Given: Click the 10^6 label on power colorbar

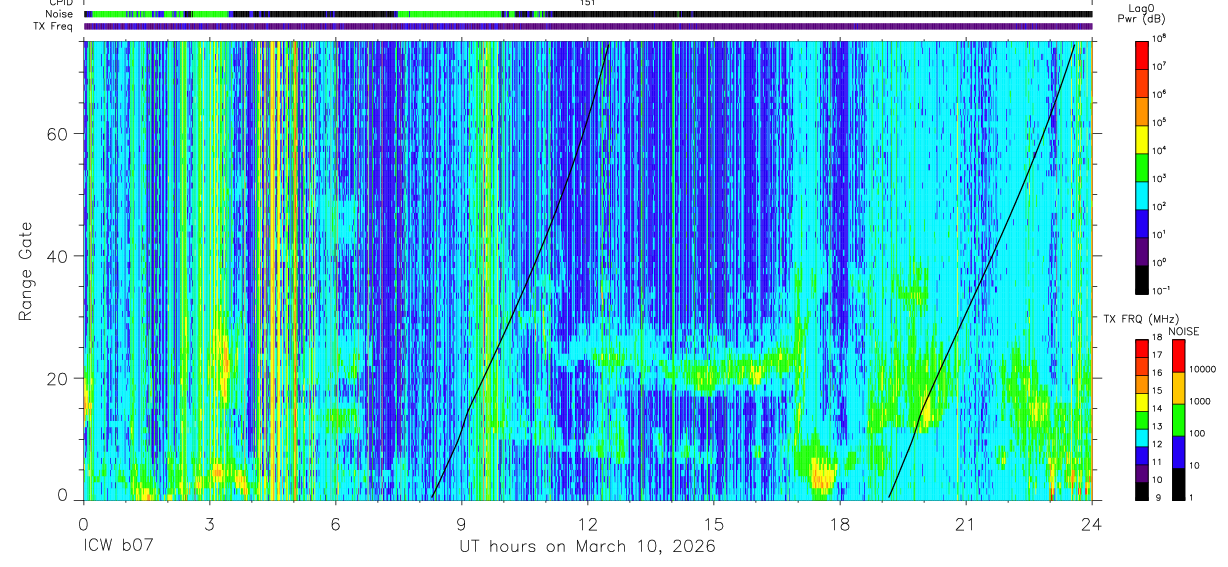Looking at the screenshot, I should click(1160, 94).
